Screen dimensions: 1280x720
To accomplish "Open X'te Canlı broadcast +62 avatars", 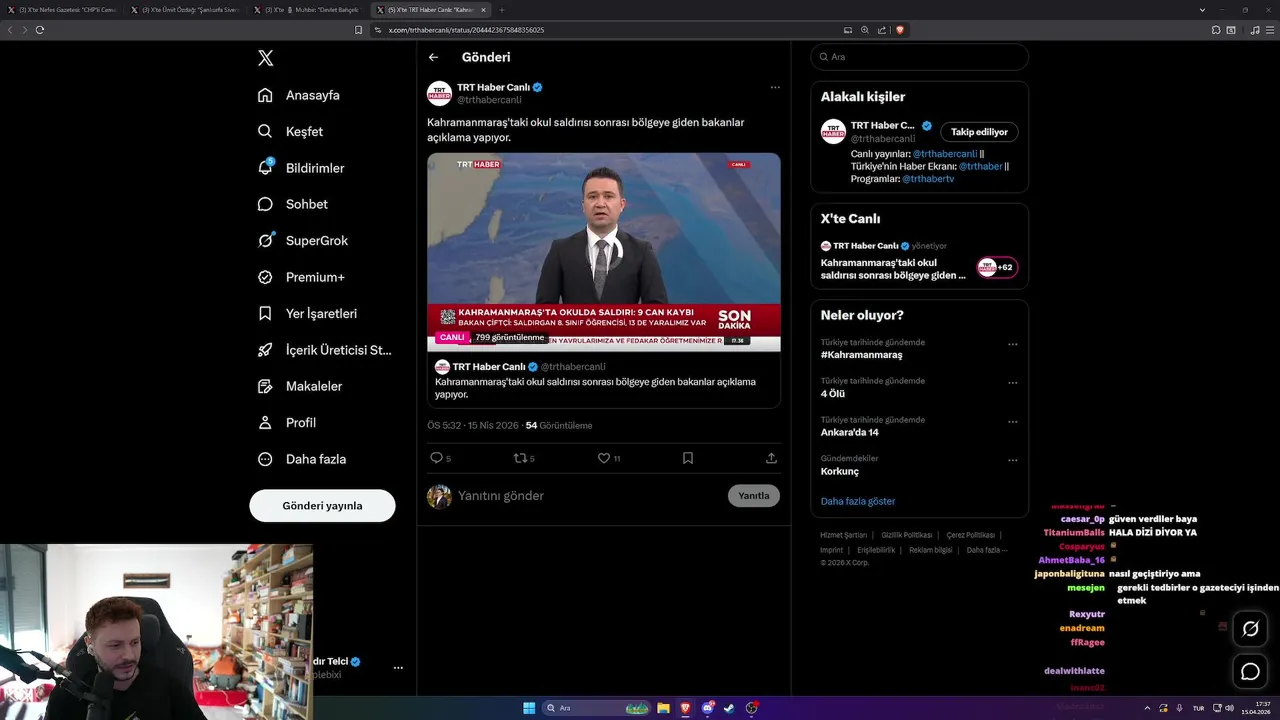I will 997,267.
